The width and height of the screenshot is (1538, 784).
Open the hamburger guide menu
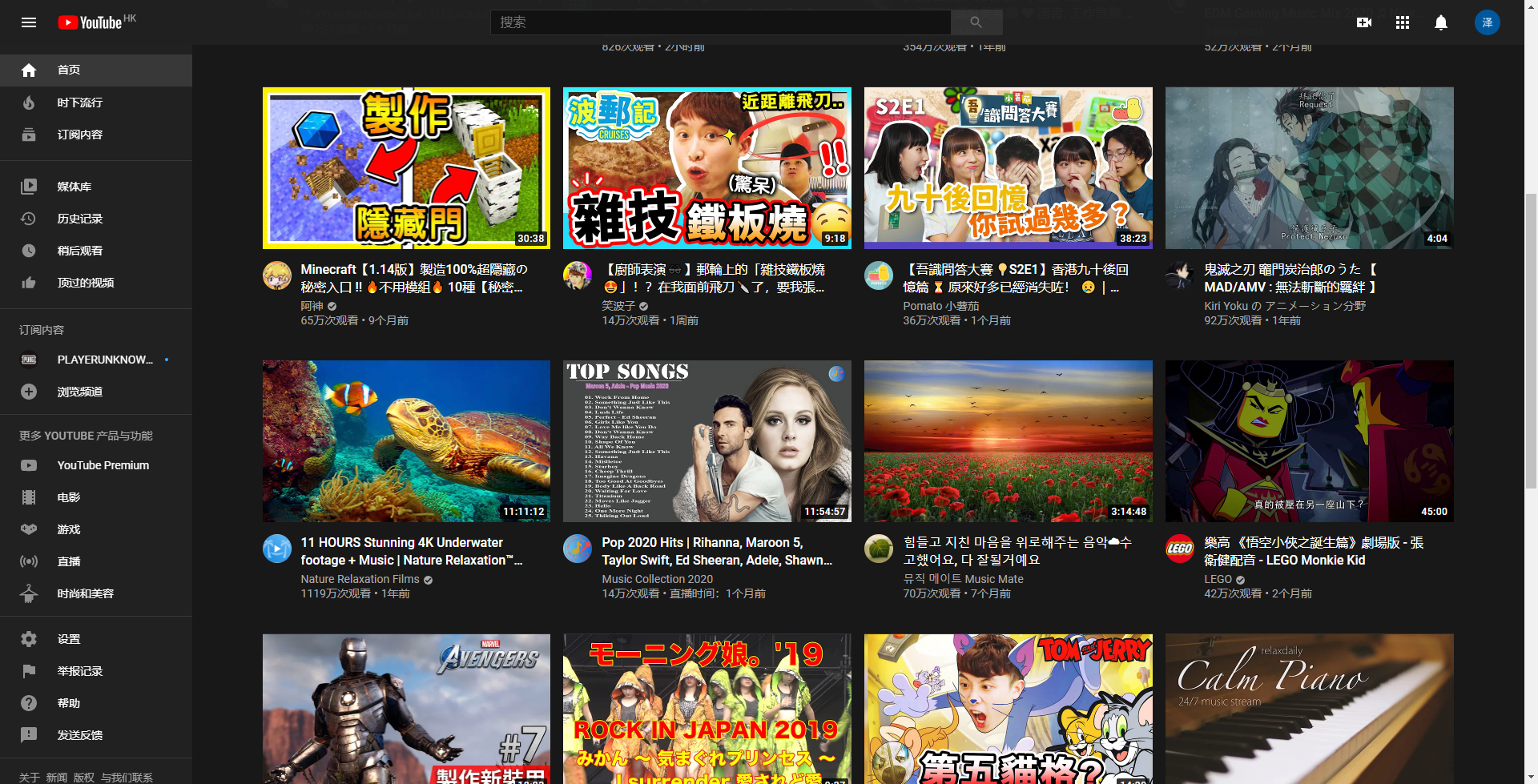click(29, 22)
